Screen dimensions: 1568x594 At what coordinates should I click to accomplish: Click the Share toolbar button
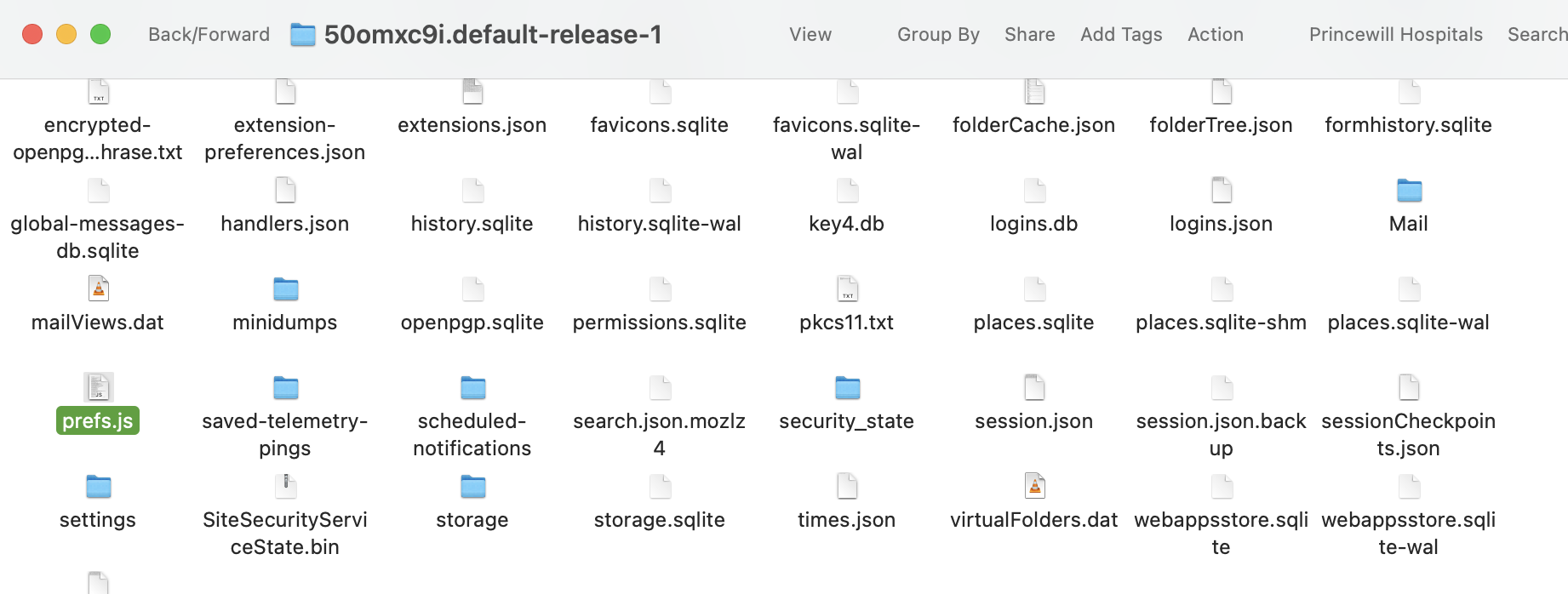tap(1029, 35)
